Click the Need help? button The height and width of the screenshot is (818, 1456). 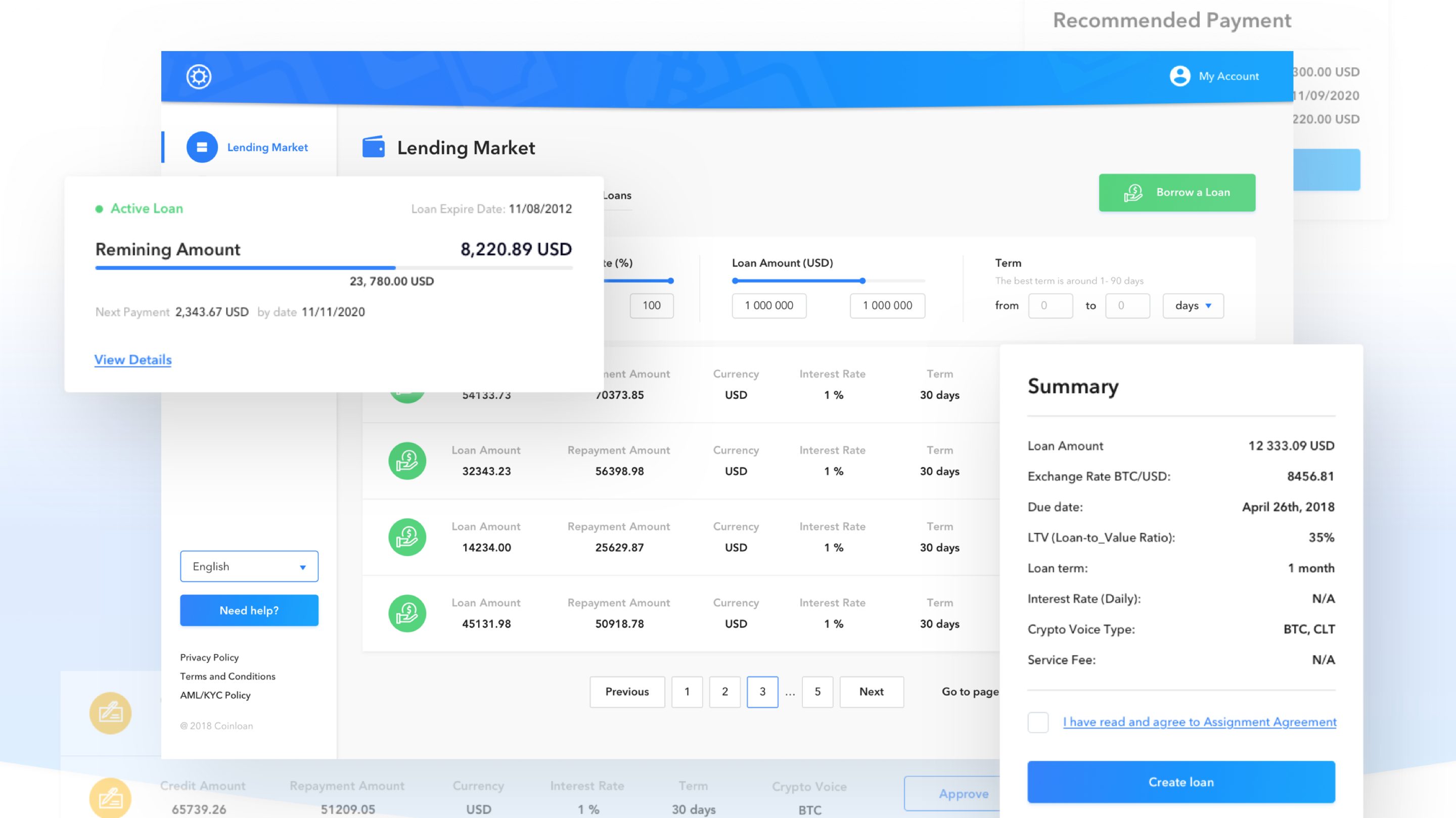coord(249,611)
